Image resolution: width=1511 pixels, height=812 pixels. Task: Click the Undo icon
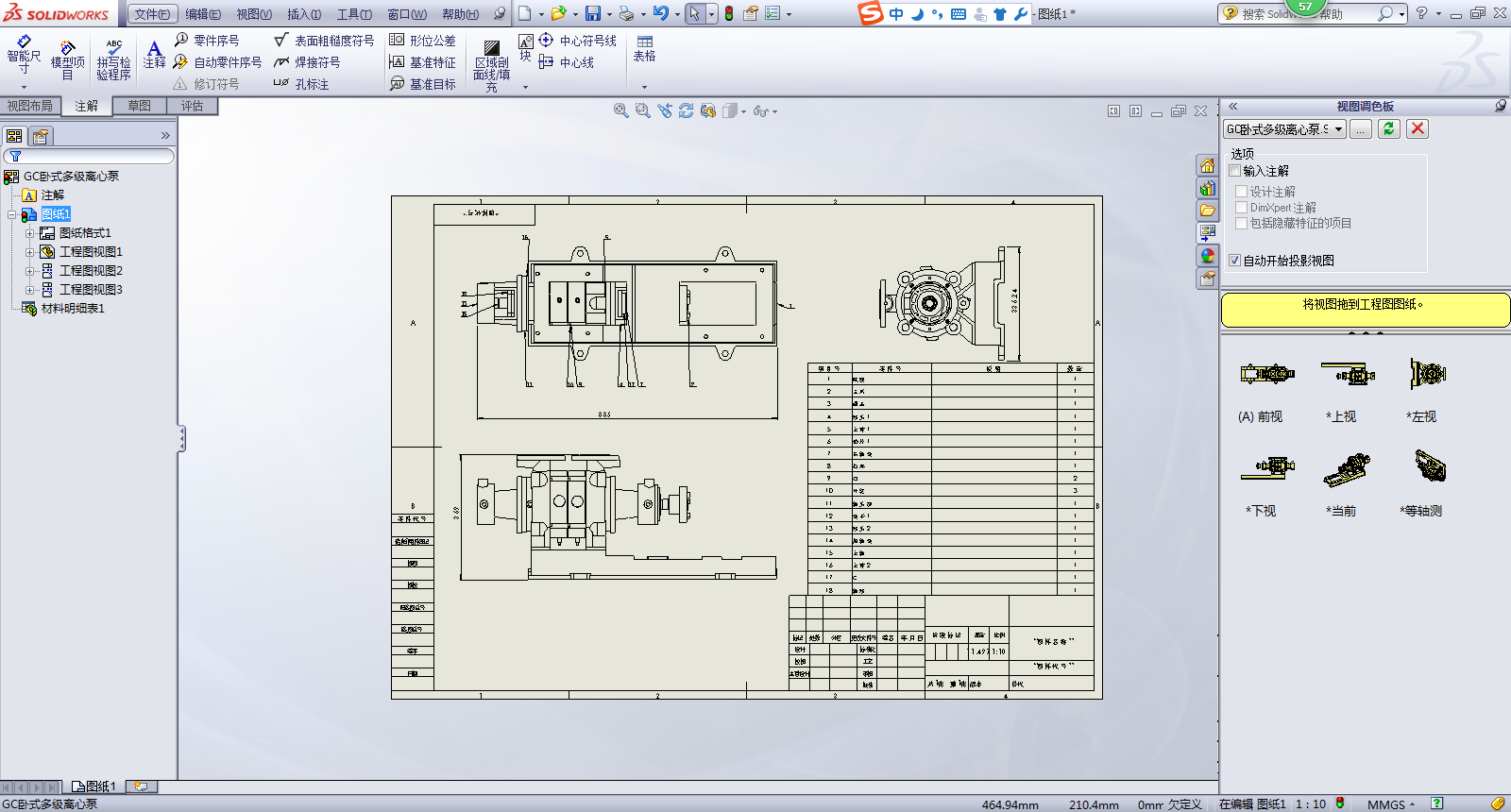(x=660, y=14)
